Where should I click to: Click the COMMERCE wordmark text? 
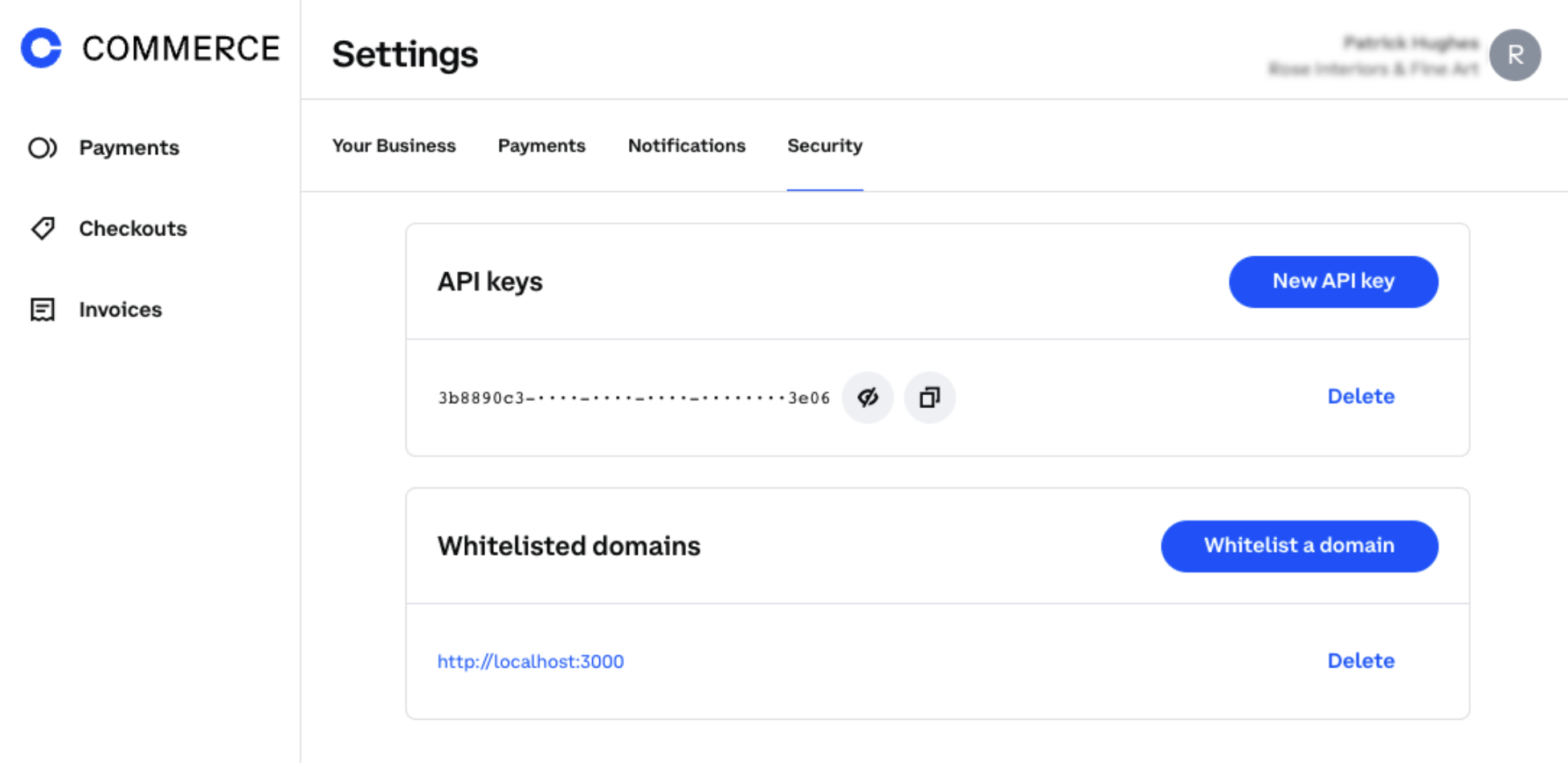click(x=181, y=49)
